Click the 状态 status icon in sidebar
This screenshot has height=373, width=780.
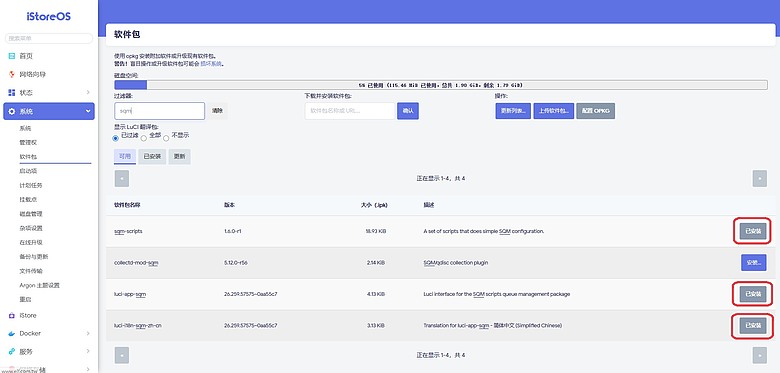pyautogui.click(x=12, y=93)
